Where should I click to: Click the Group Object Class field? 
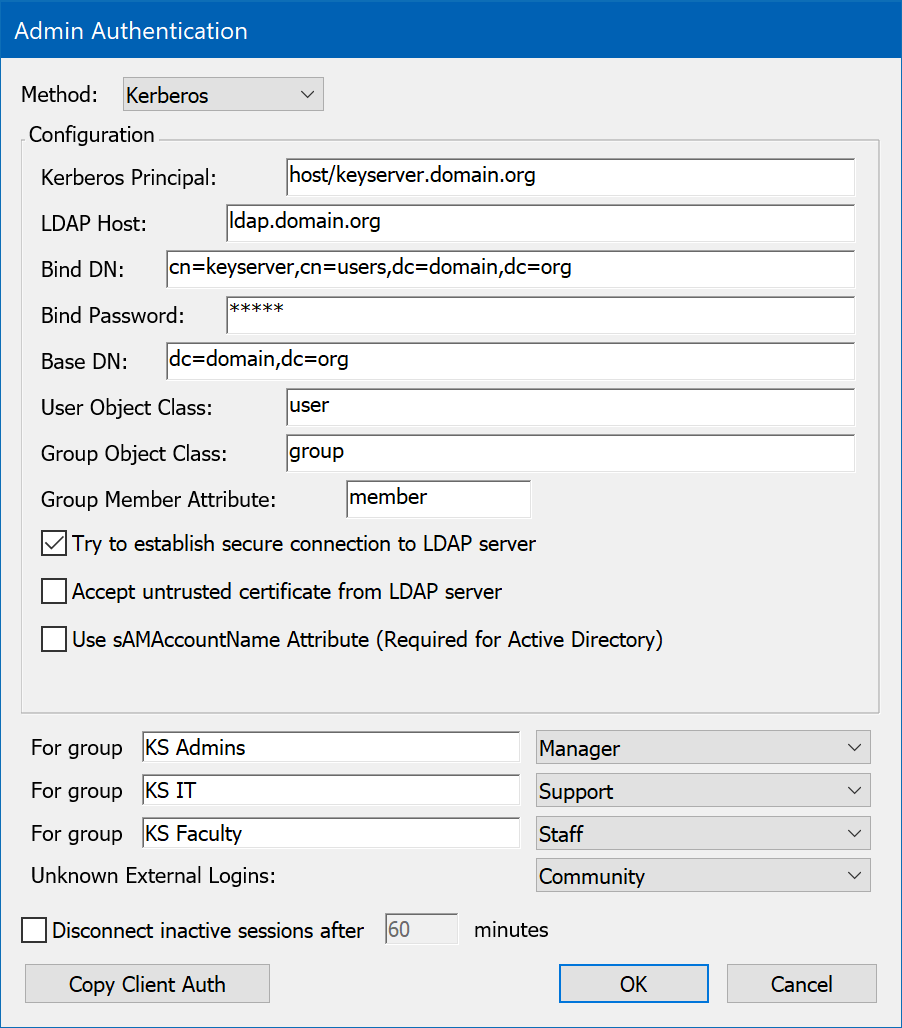(x=569, y=453)
